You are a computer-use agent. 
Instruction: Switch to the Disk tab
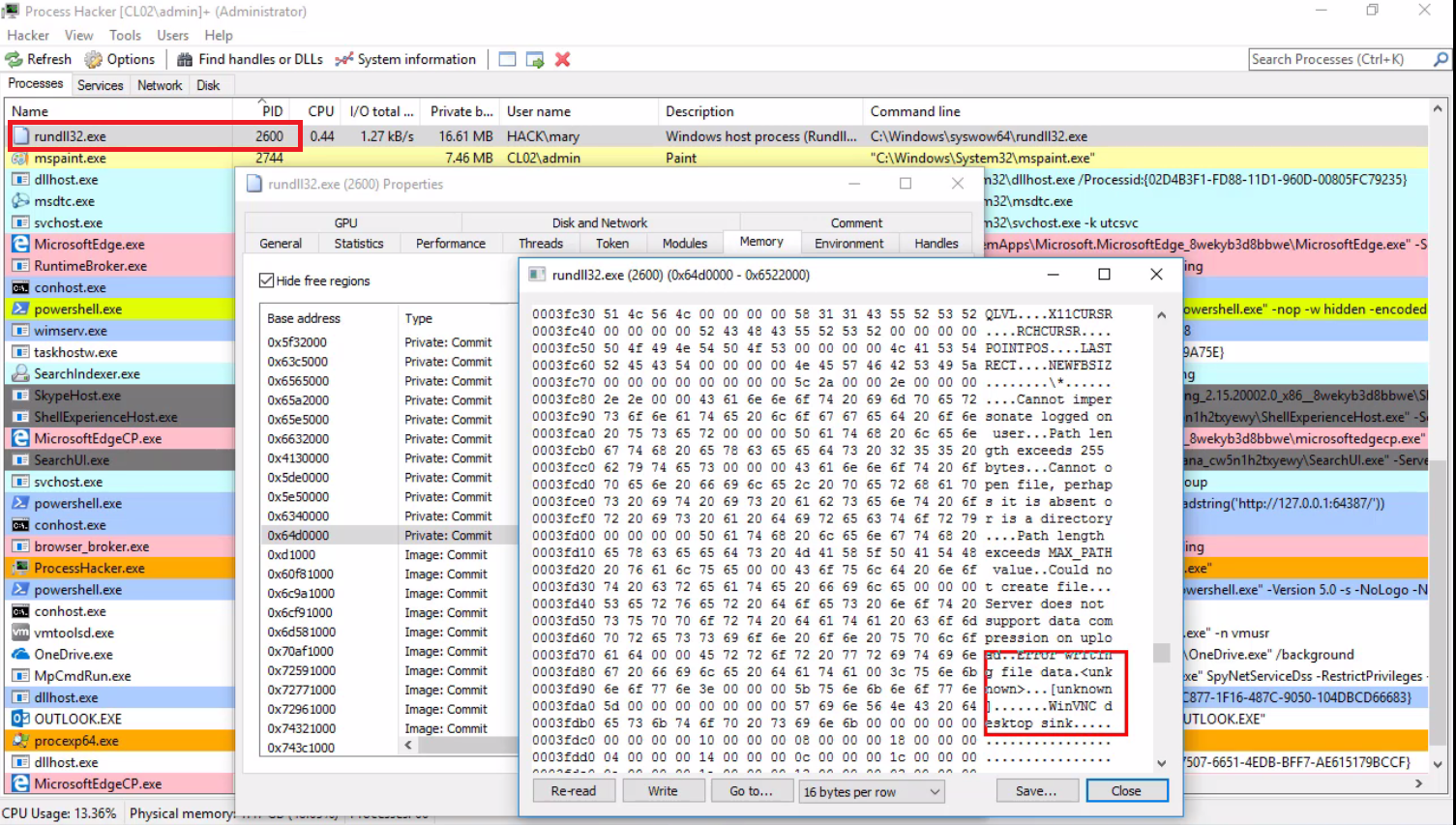point(208,85)
